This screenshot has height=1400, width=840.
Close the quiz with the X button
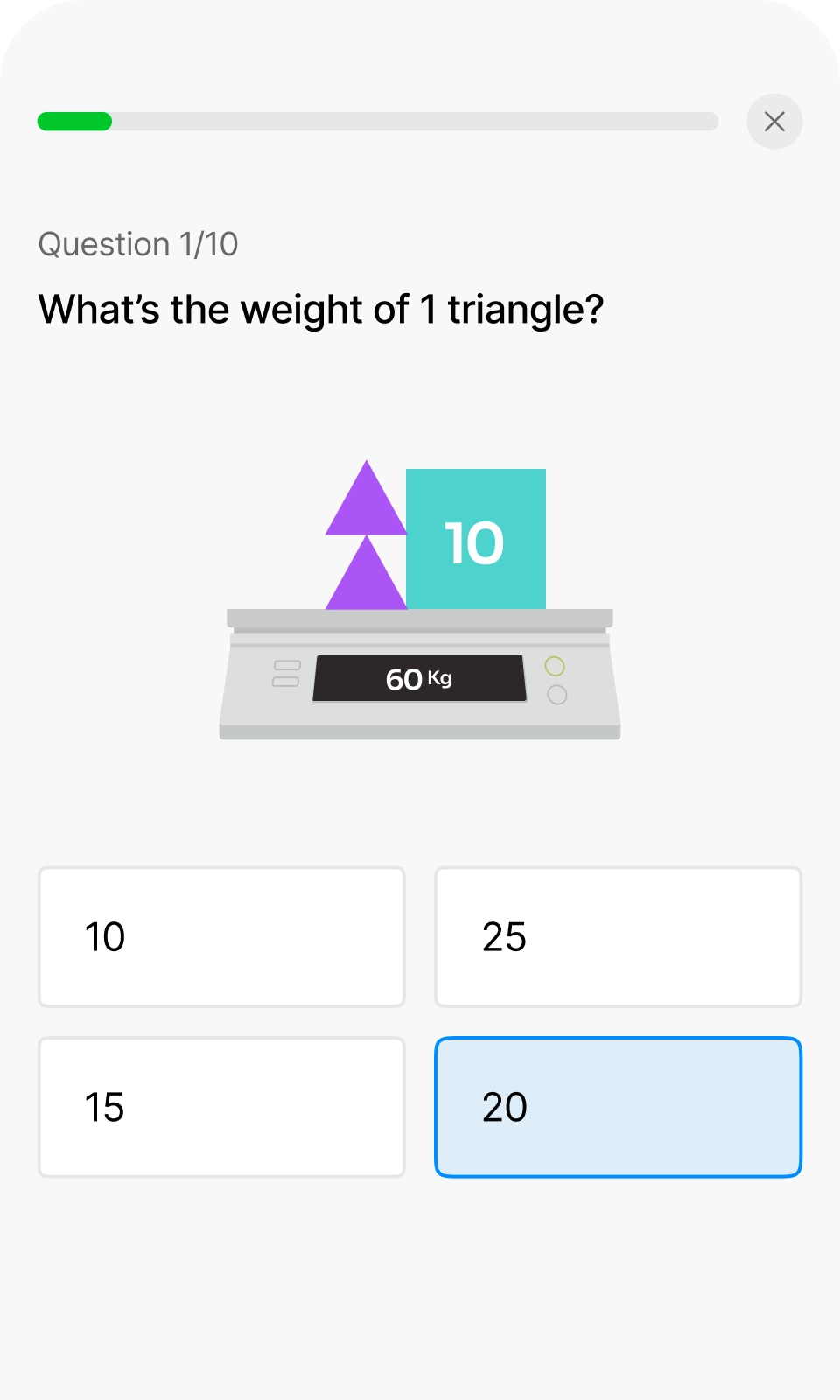click(774, 122)
